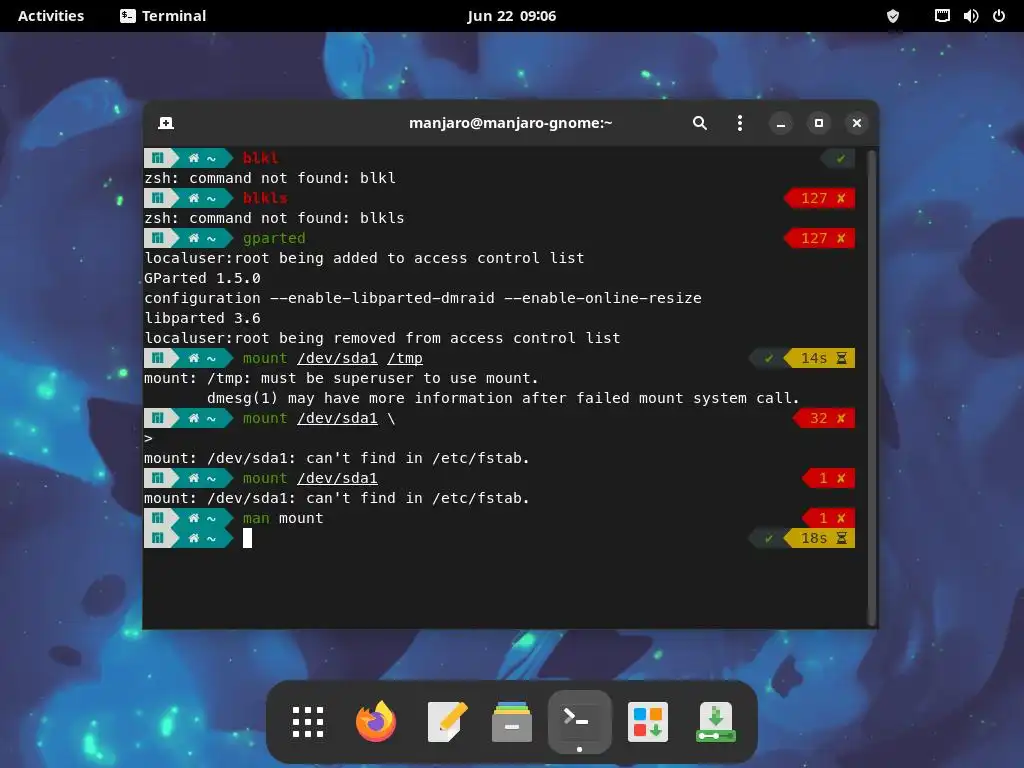
Task: Open the clock and calendar, Jun 22 09:06
Action: [511, 16]
